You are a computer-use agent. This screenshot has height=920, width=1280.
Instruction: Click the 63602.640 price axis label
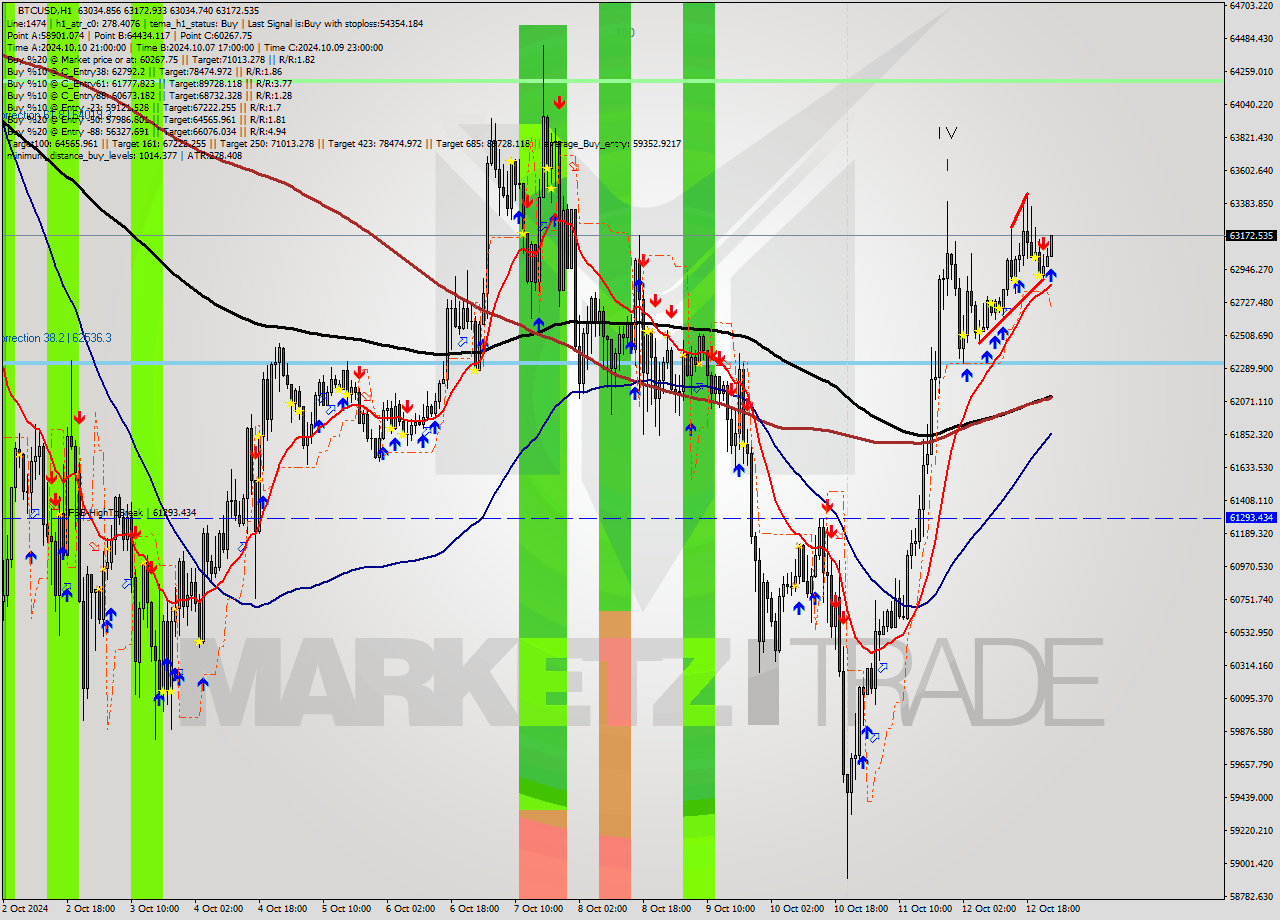(x=1250, y=170)
